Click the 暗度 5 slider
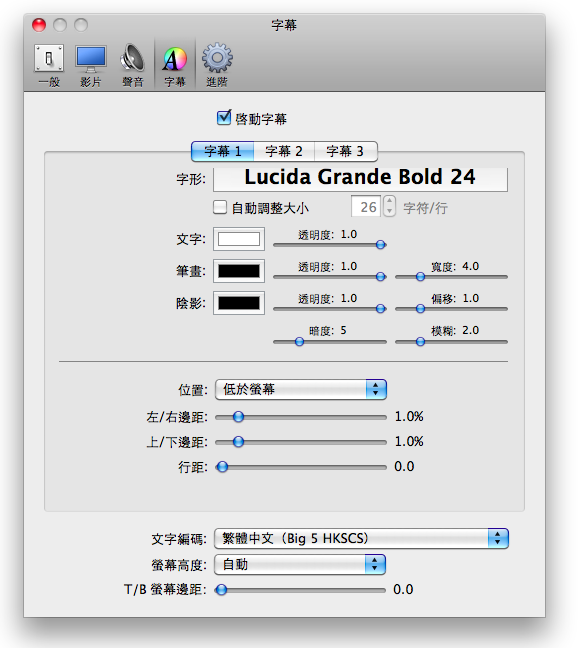This screenshot has width=580, height=648. click(329, 341)
